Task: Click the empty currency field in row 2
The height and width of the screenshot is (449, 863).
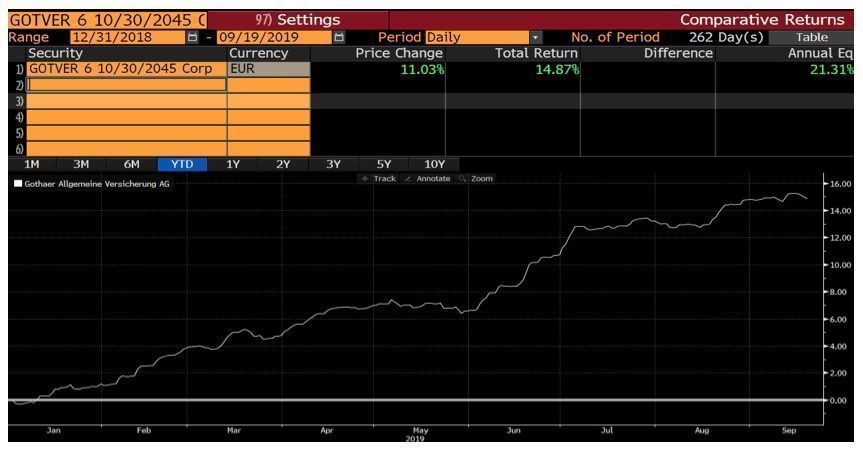Action: tap(269, 85)
